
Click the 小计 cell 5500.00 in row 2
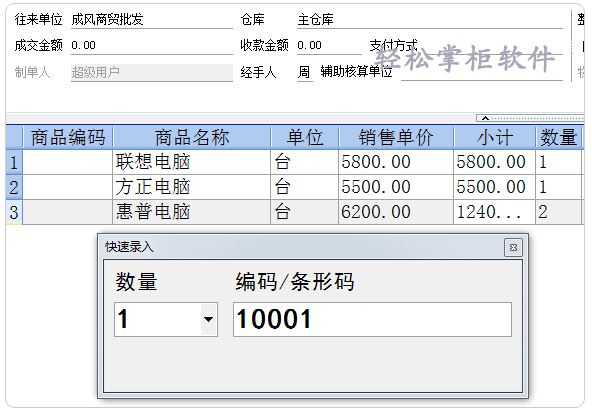(x=495, y=187)
